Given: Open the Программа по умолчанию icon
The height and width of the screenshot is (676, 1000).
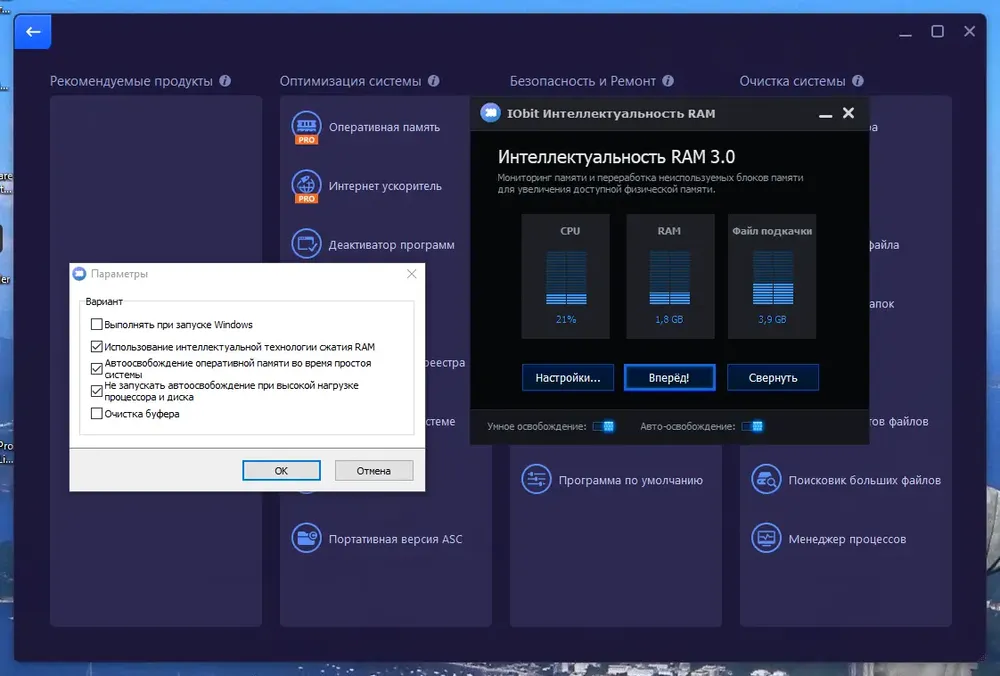Looking at the screenshot, I should pos(536,480).
